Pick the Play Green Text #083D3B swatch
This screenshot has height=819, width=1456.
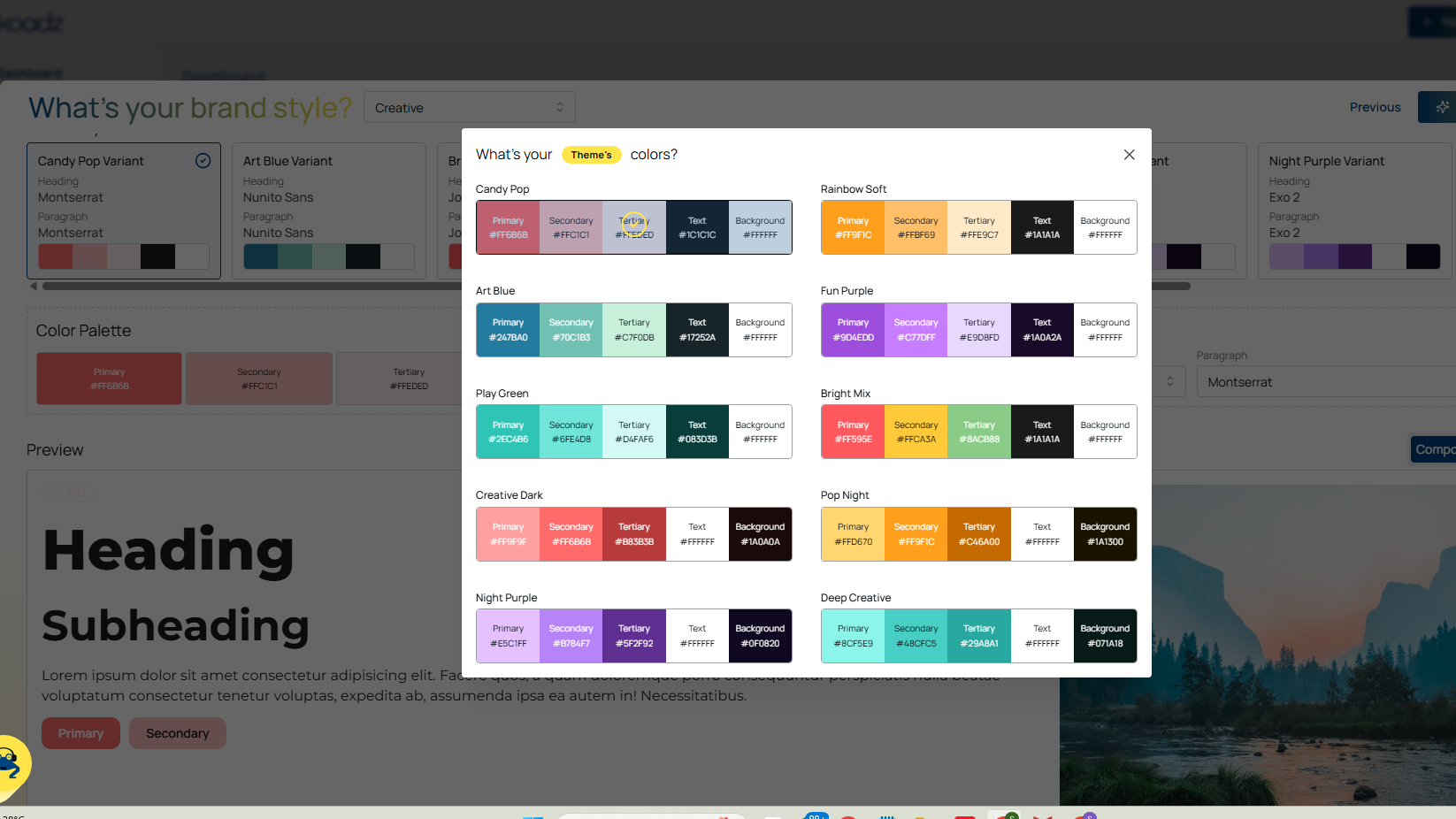[x=697, y=432]
